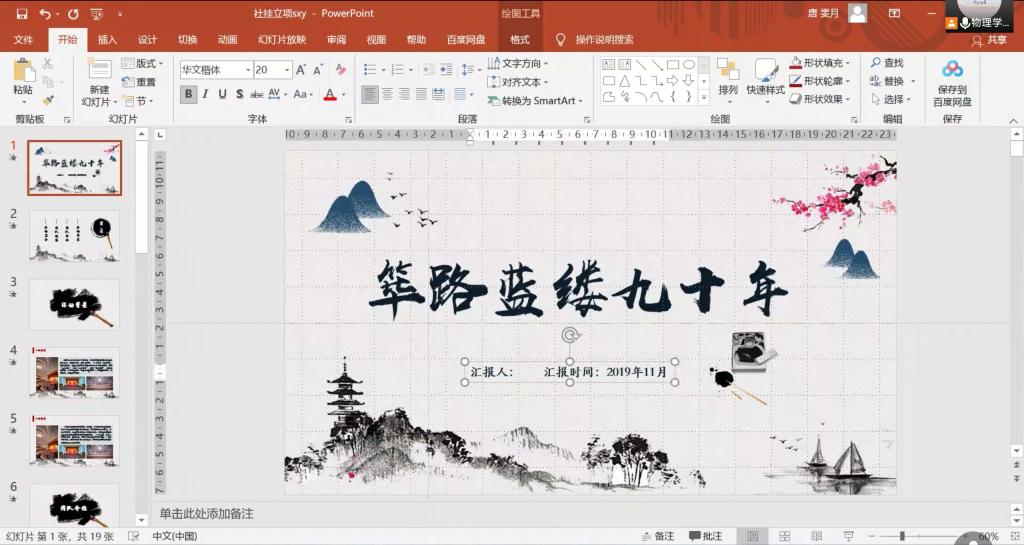This screenshot has height=545, width=1024.
Task: Switch to the Animations (动画) tab
Action: pyautogui.click(x=227, y=40)
